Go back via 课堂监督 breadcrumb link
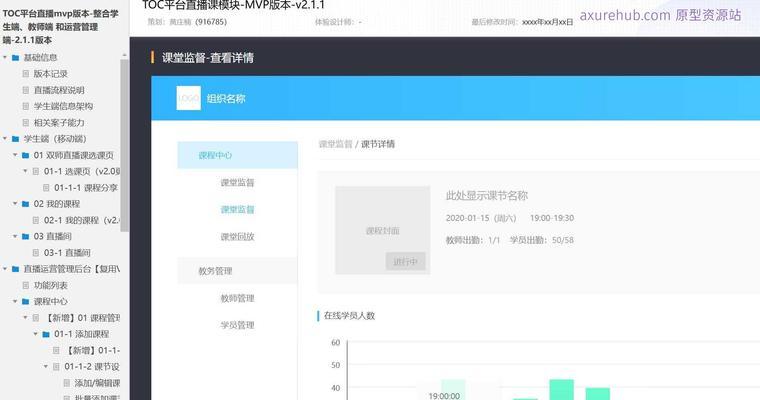The height and width of the screenshot is (400, 760). coord(335,144)
